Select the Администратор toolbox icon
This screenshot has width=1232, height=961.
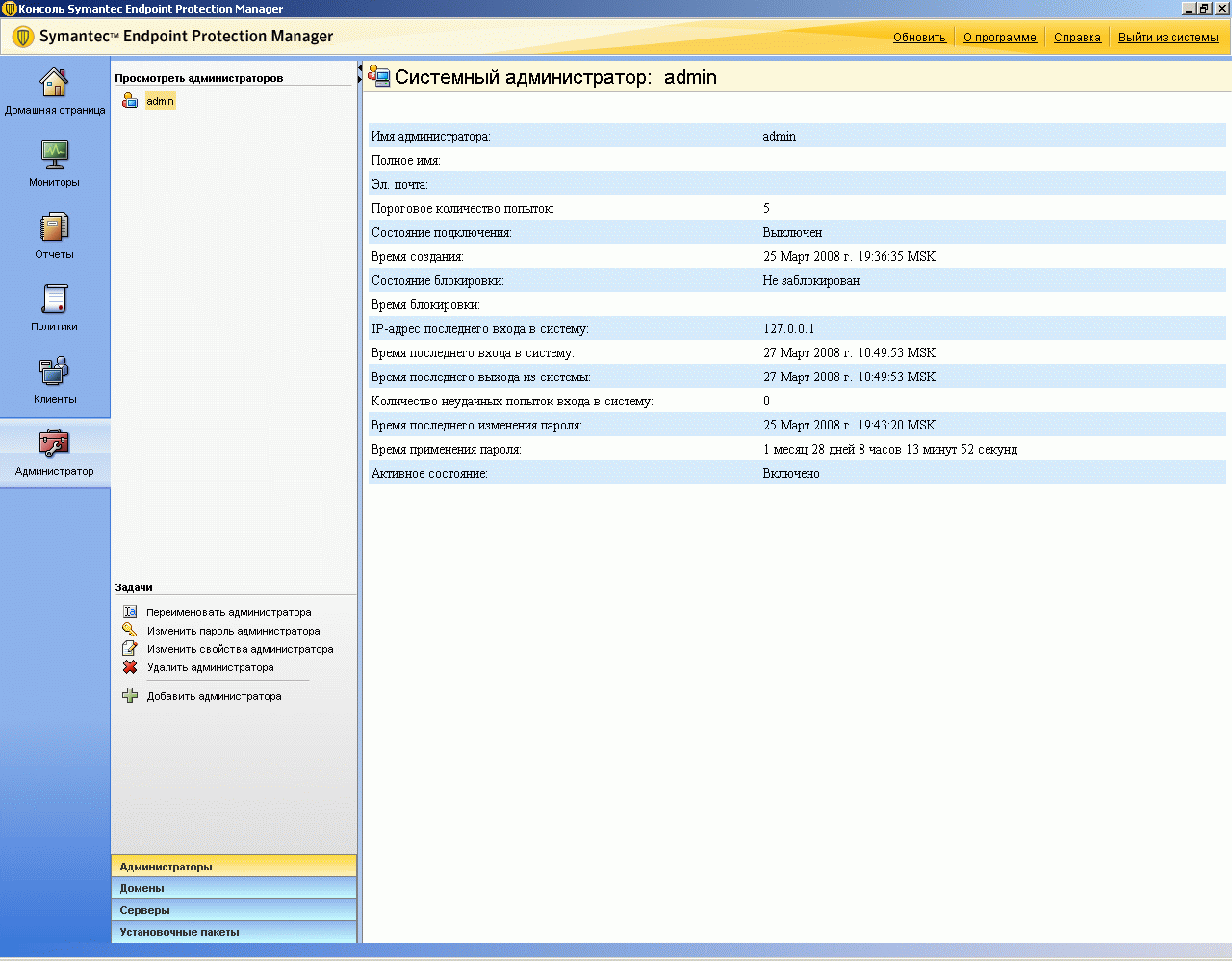click(54, 443)
